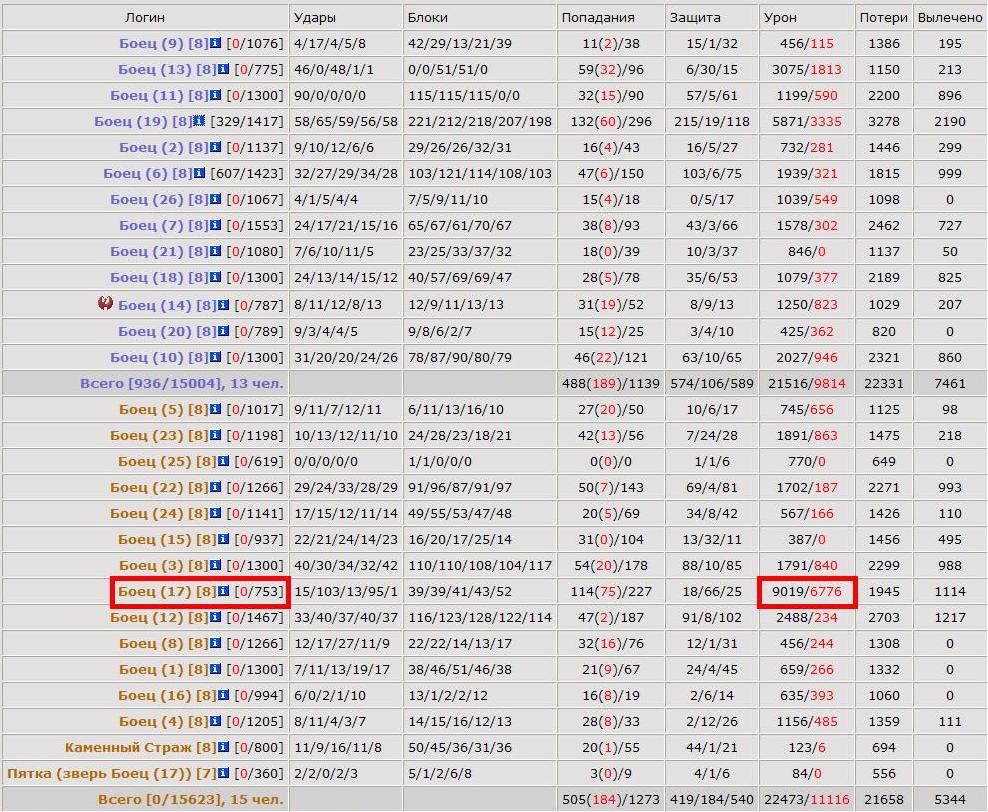Click info icon beside Пятка (зверь Боец (17))

(x=224, y=772)
